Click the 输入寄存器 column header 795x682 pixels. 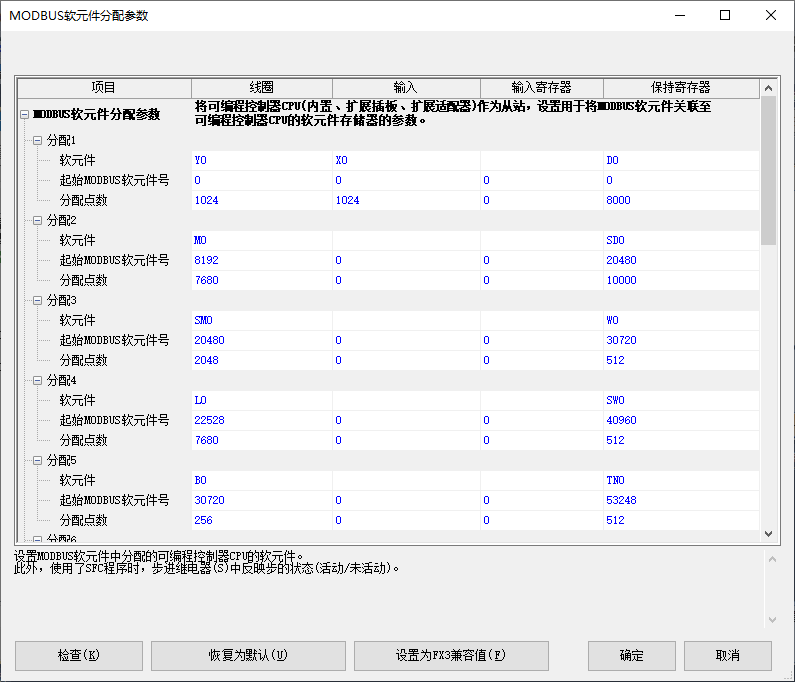(x=541, y=88)
